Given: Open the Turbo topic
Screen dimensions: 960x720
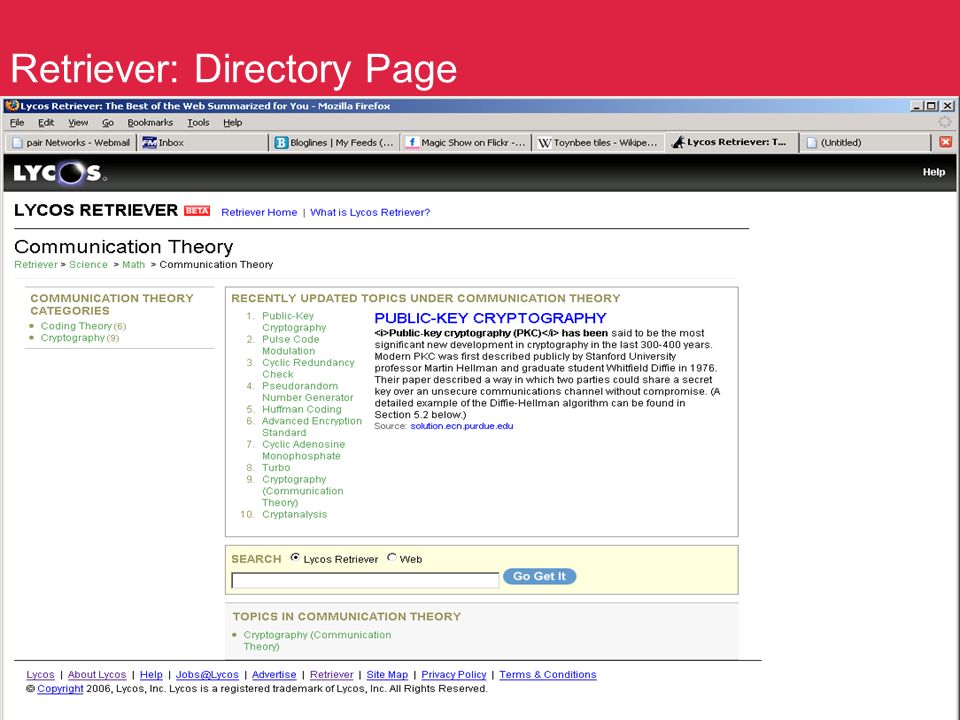Looking at the screenshot, I should coord(276,467).
